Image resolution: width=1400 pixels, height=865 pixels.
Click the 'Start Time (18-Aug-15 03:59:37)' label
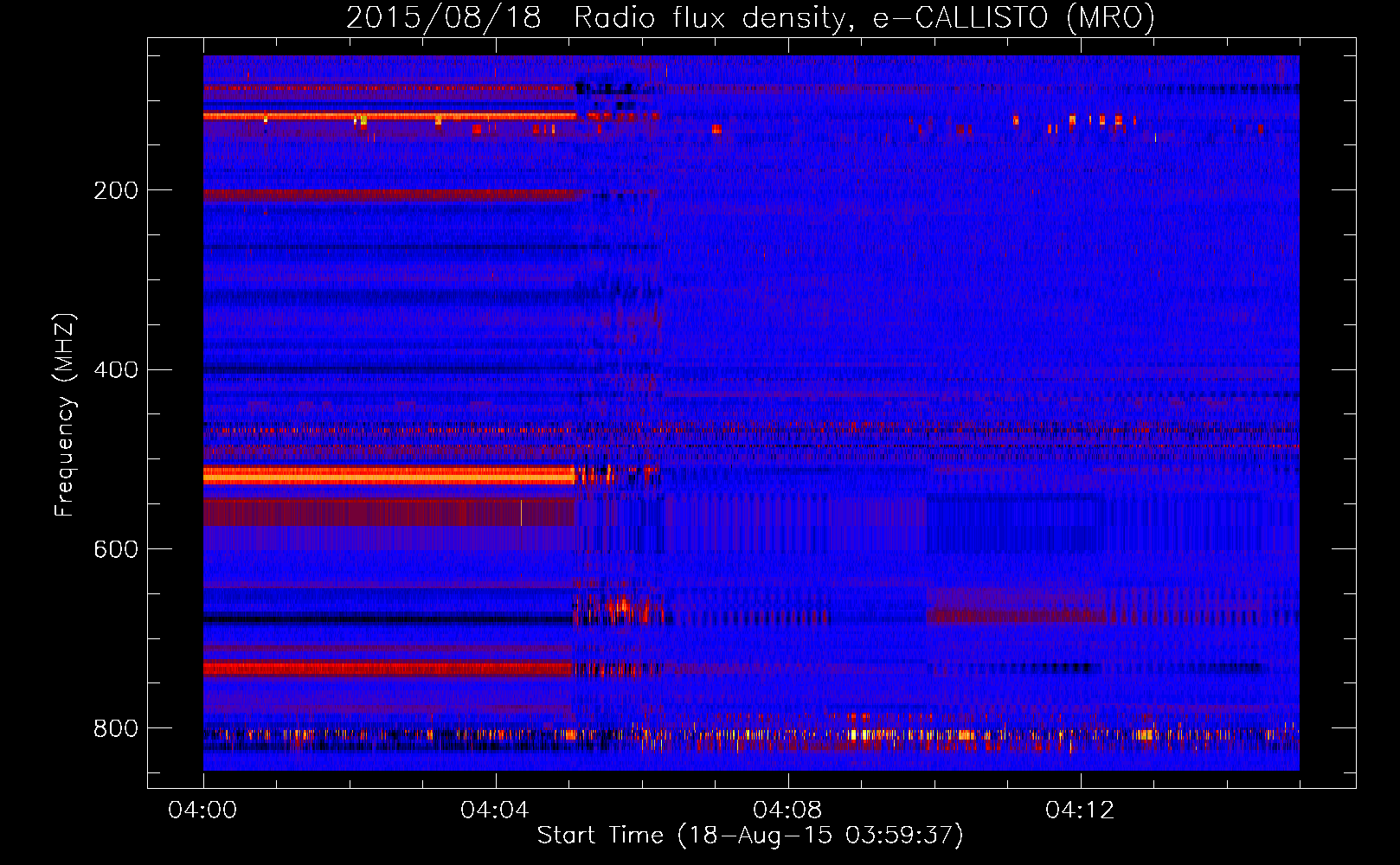pyautogui.click(x=750, y=836)
